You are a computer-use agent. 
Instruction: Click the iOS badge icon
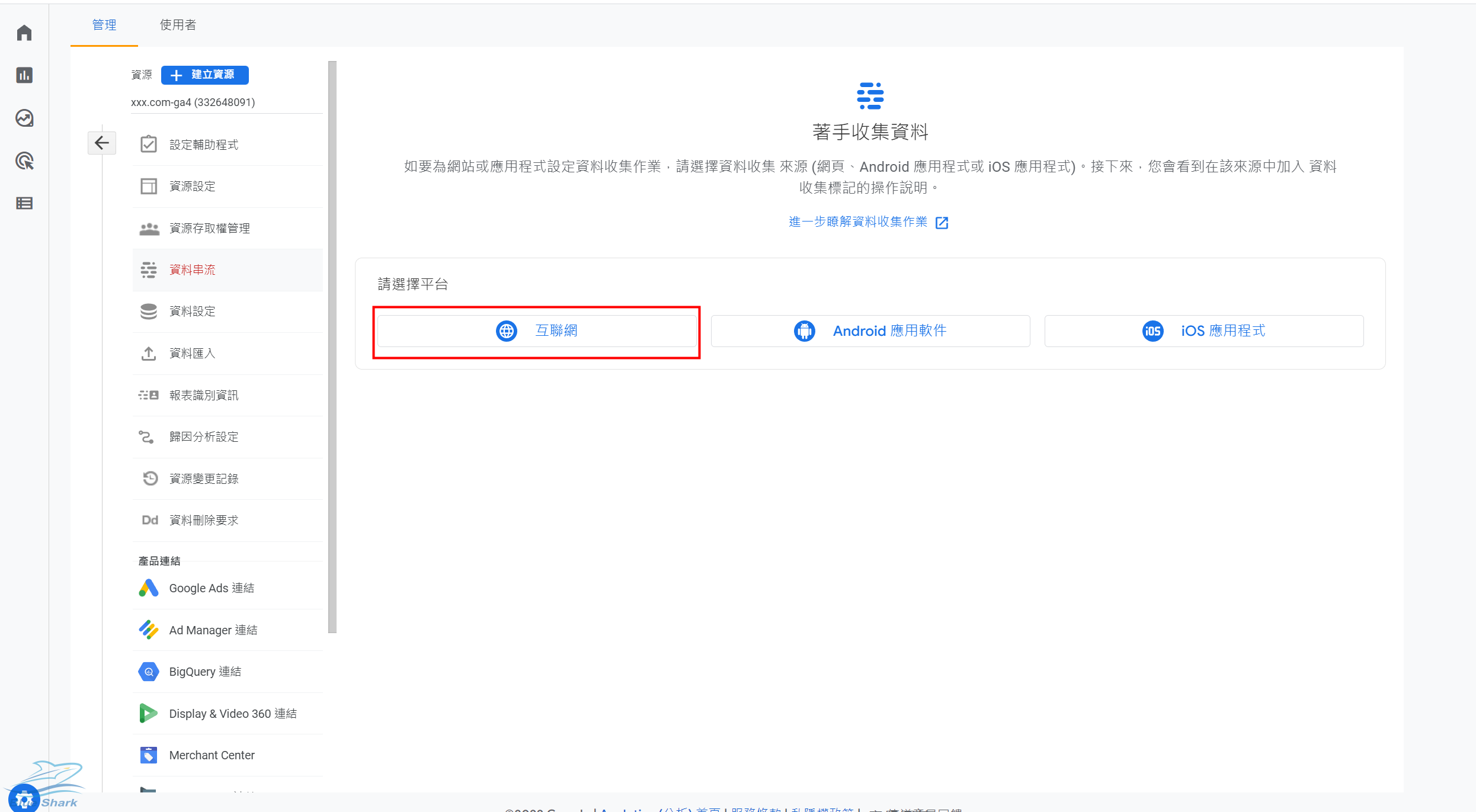tap(1153, 330)
